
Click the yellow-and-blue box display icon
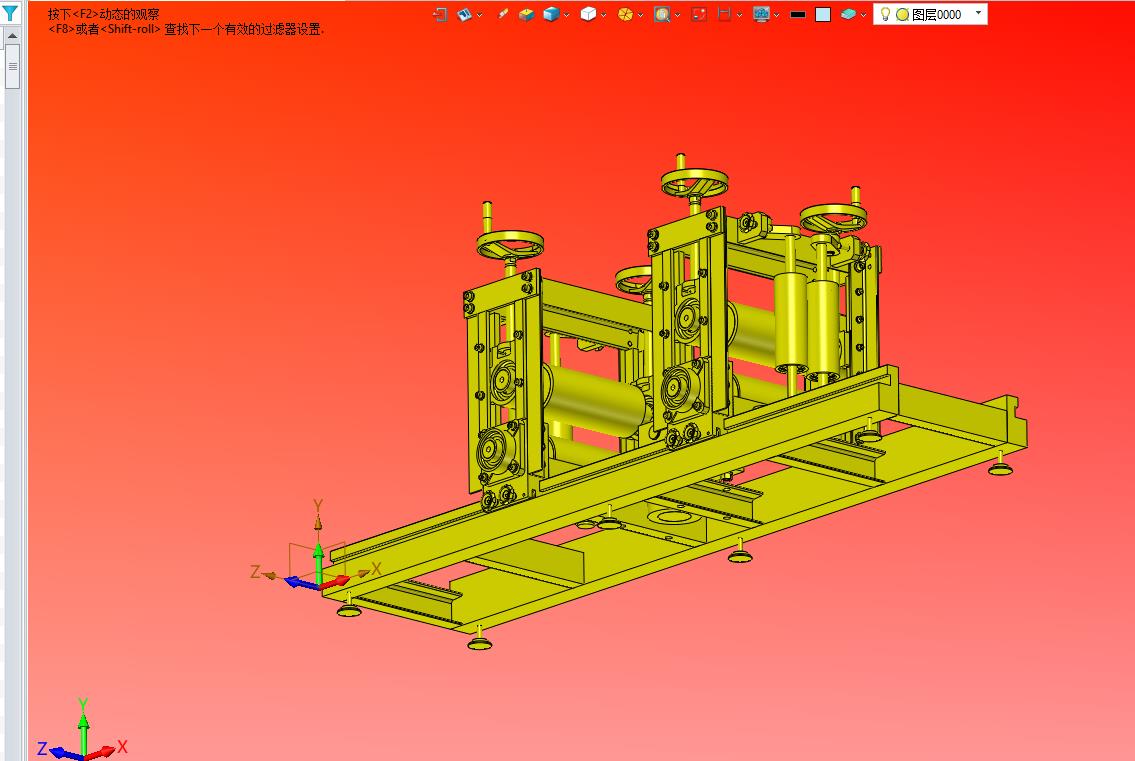coord(526,14)
